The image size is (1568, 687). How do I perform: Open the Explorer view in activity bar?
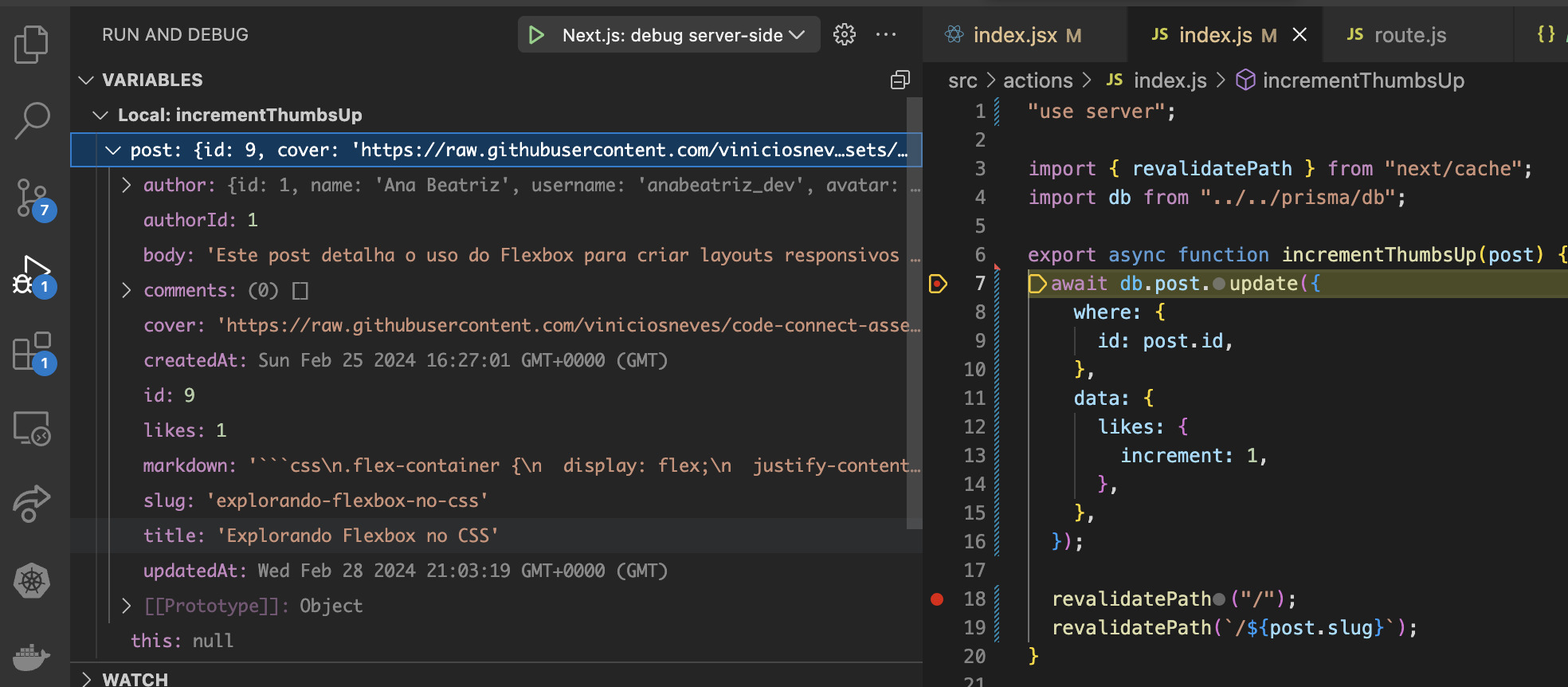[32, 44]
